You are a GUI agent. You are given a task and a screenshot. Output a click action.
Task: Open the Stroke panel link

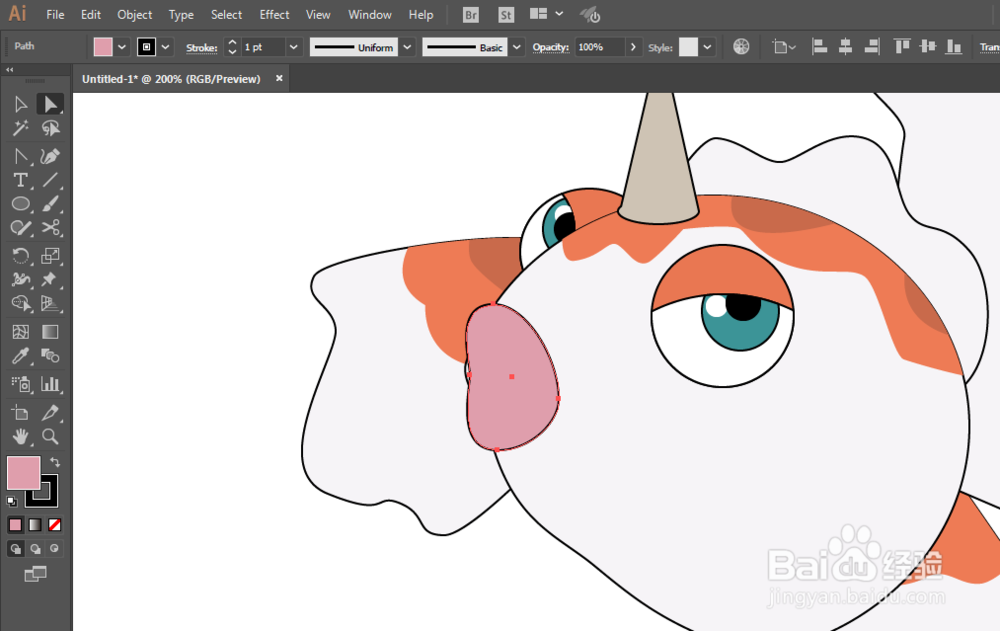click(202, 48)
